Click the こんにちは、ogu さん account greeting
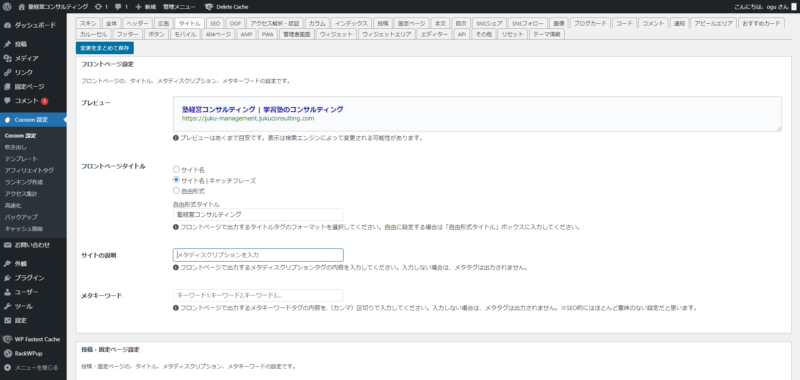 (761, 7)
